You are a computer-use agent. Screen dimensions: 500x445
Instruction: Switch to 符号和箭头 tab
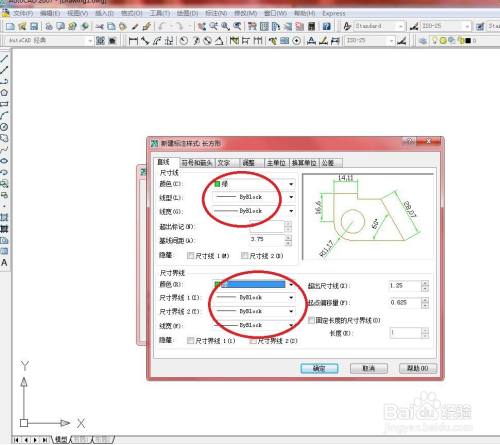(197, 163)
